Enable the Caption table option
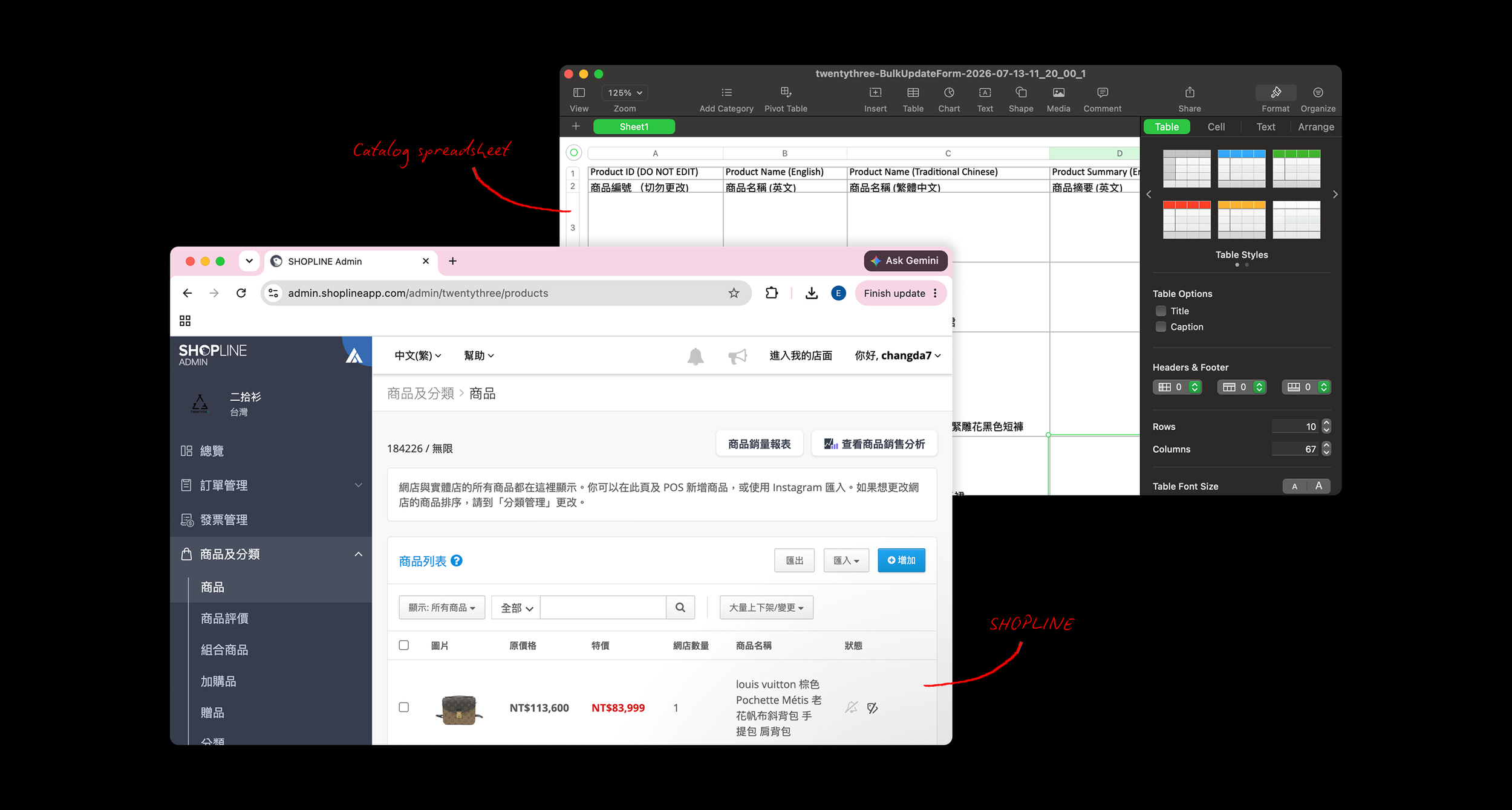This screenshot has width=1512, height=810. 1161,327
